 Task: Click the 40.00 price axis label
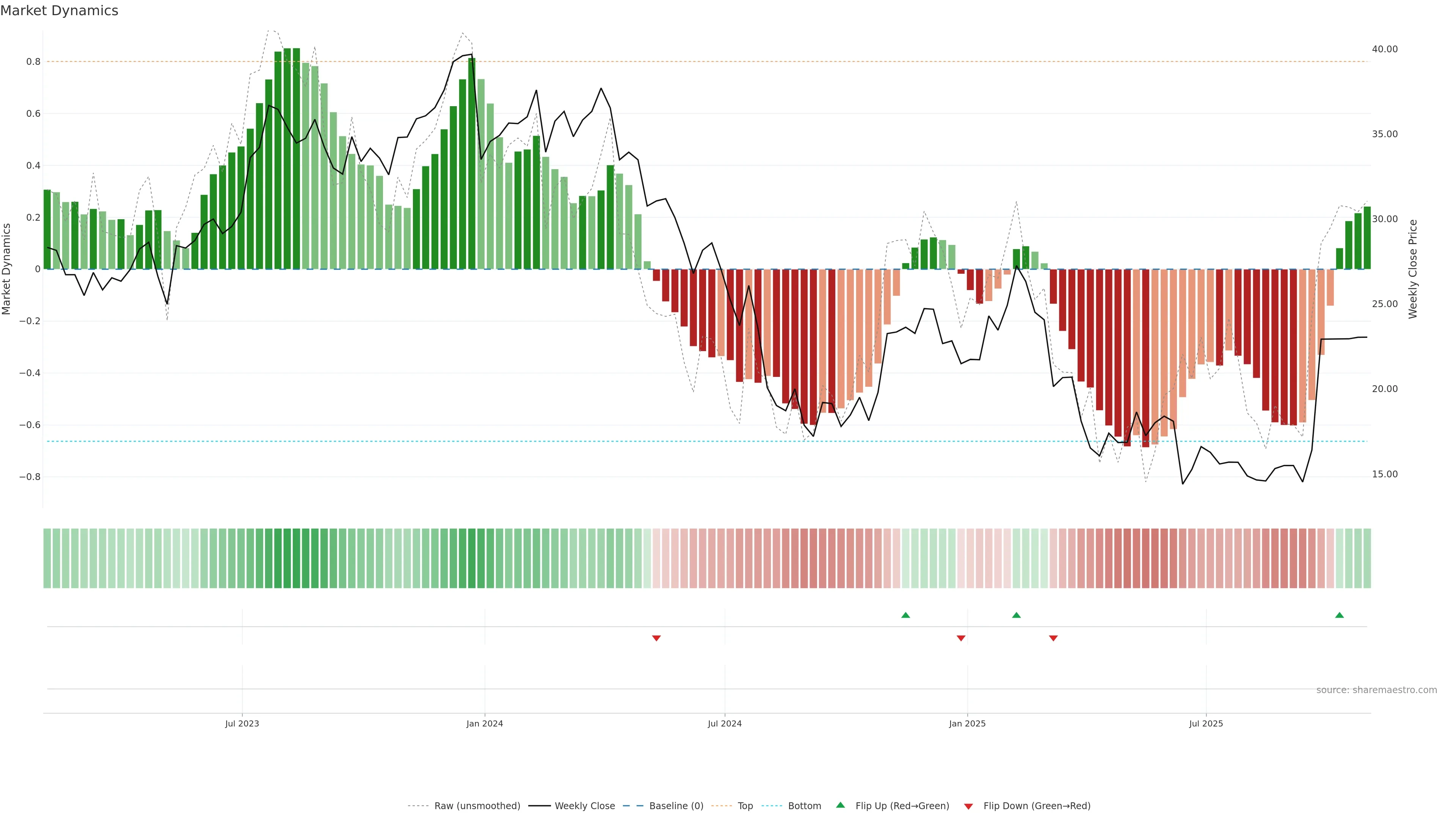[1384, 49]
